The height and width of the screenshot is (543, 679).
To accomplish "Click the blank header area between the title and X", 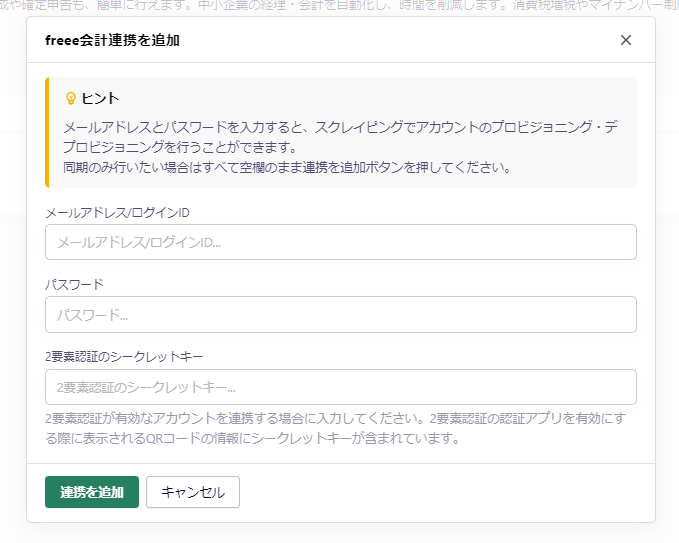I will [400, 41].
